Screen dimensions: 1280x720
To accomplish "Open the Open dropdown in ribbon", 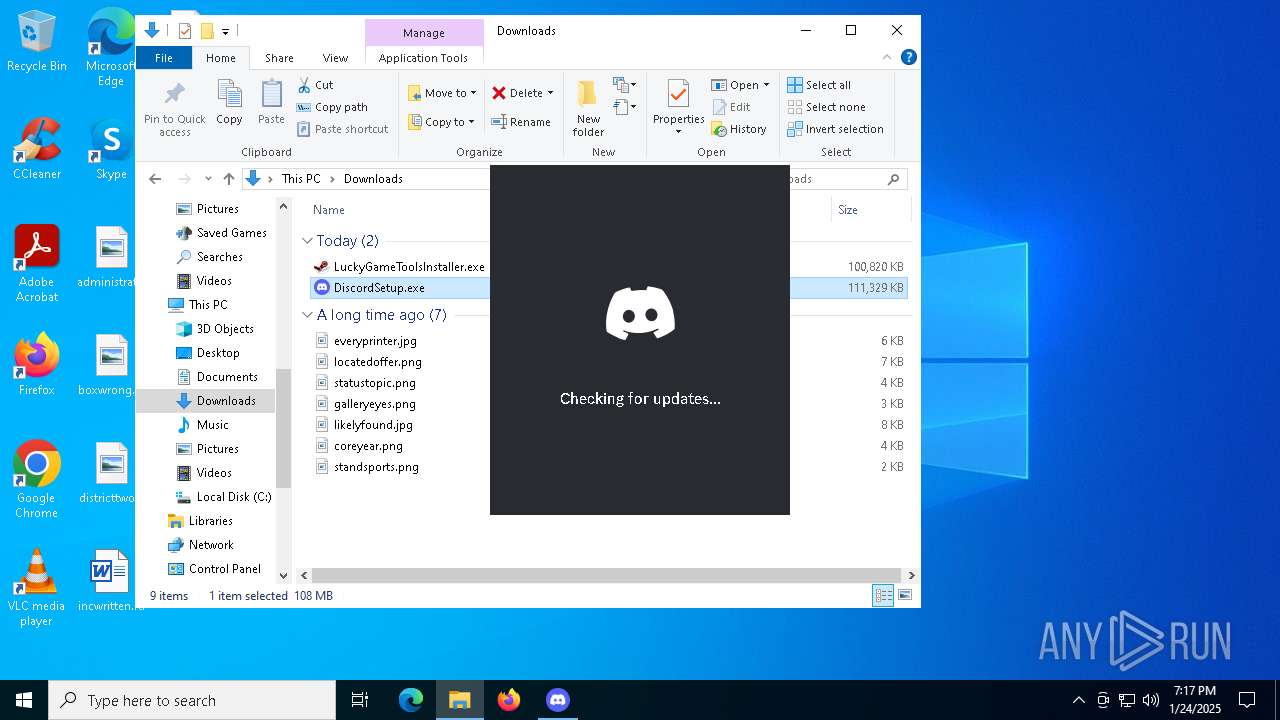I will [741, 85].
